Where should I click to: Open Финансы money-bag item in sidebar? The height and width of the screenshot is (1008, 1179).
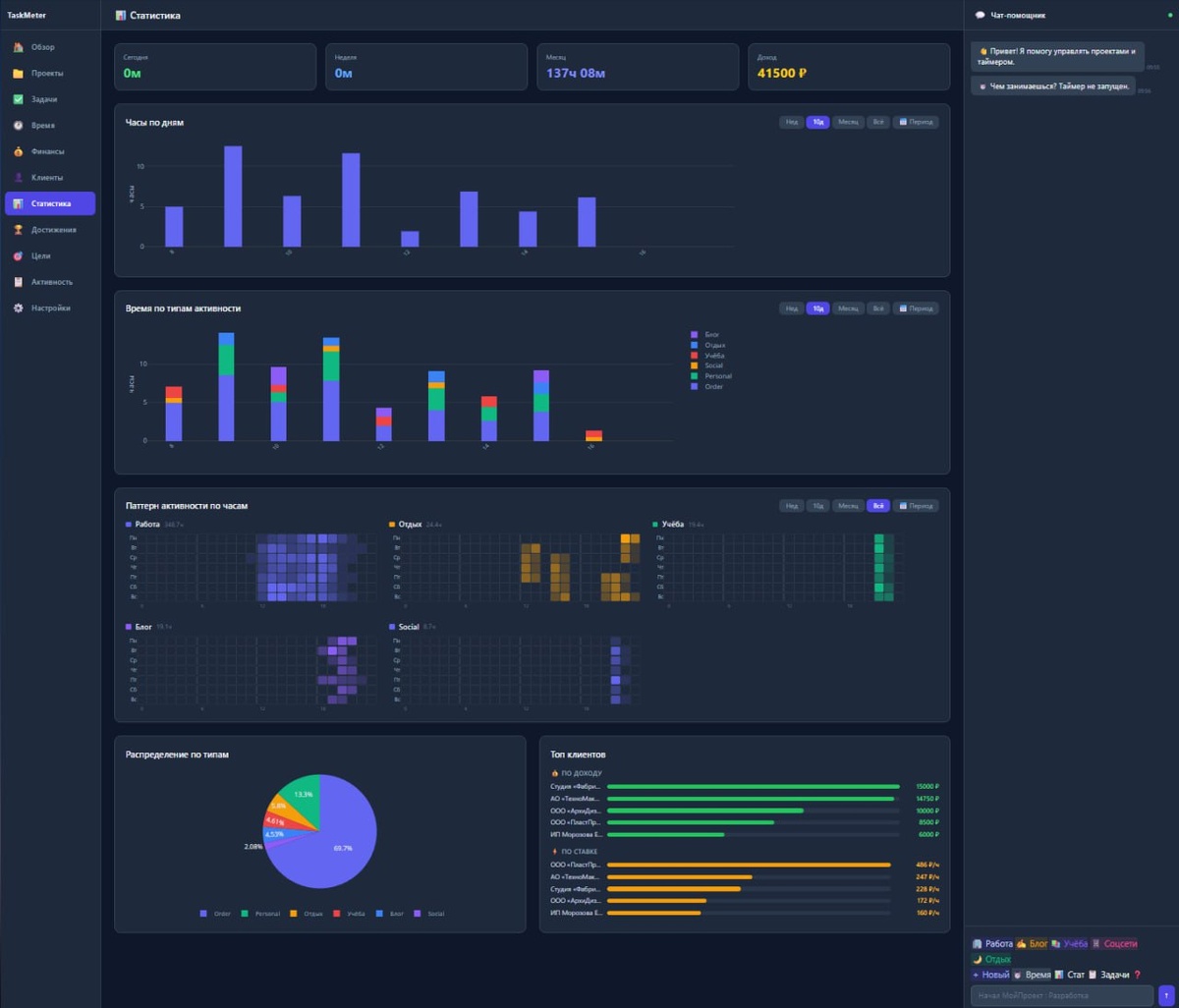[x=50, y=151]
